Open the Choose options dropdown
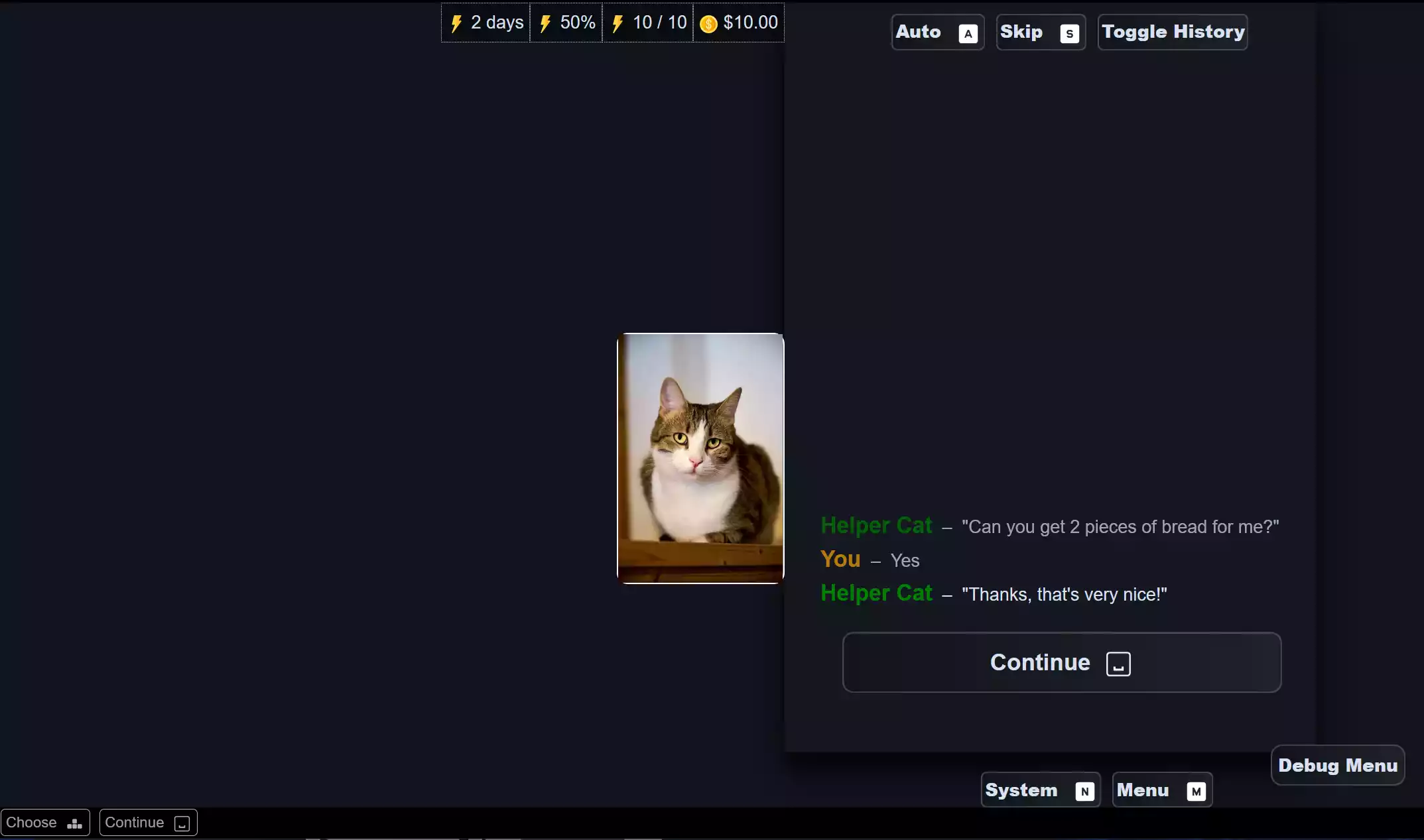This screenshot has width=1424, height=840. click(45, 822)
